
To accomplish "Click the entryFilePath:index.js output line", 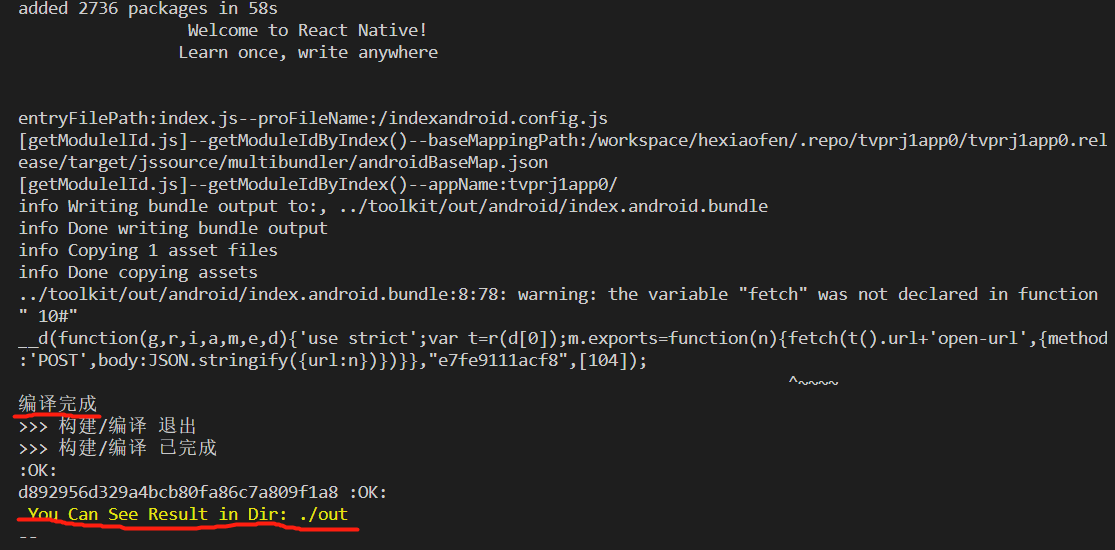I will (312, 118).
